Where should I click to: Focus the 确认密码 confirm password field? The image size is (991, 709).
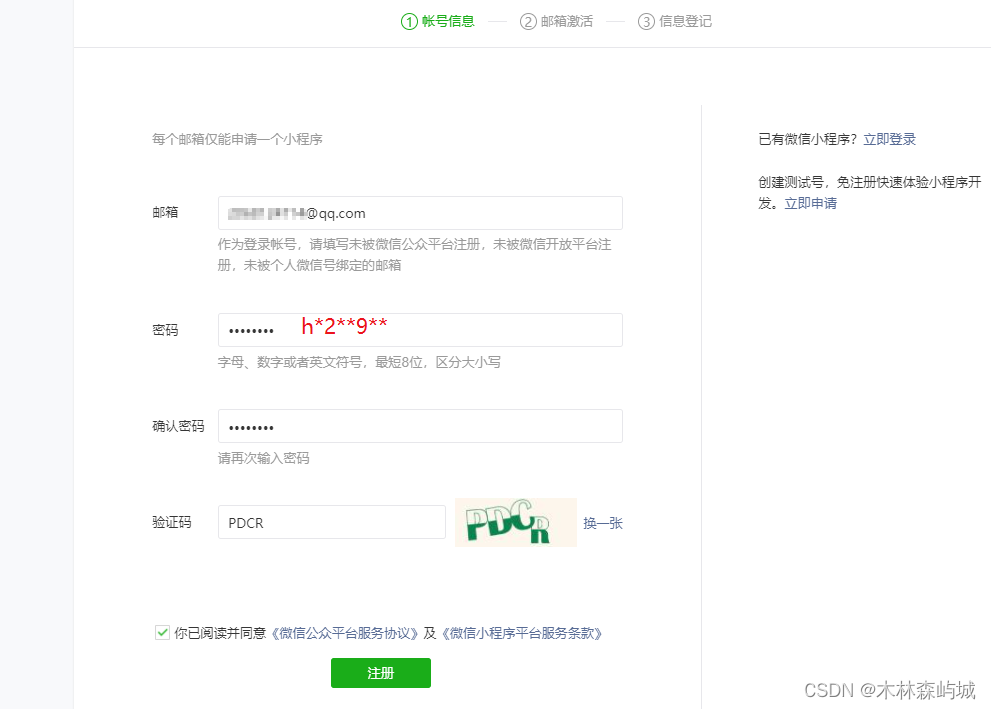pyautogui.click(x=420, y=425)
